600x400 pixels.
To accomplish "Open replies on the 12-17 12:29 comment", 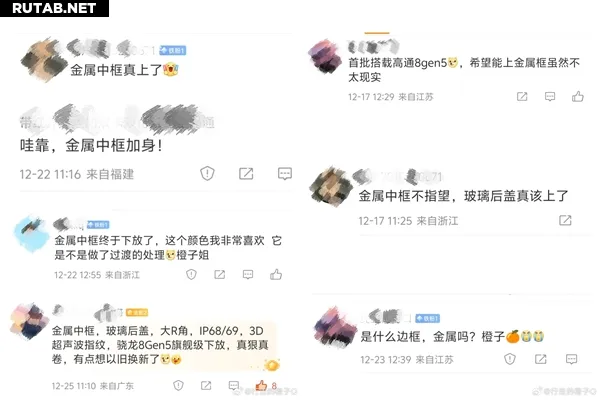I will point(550,96).
